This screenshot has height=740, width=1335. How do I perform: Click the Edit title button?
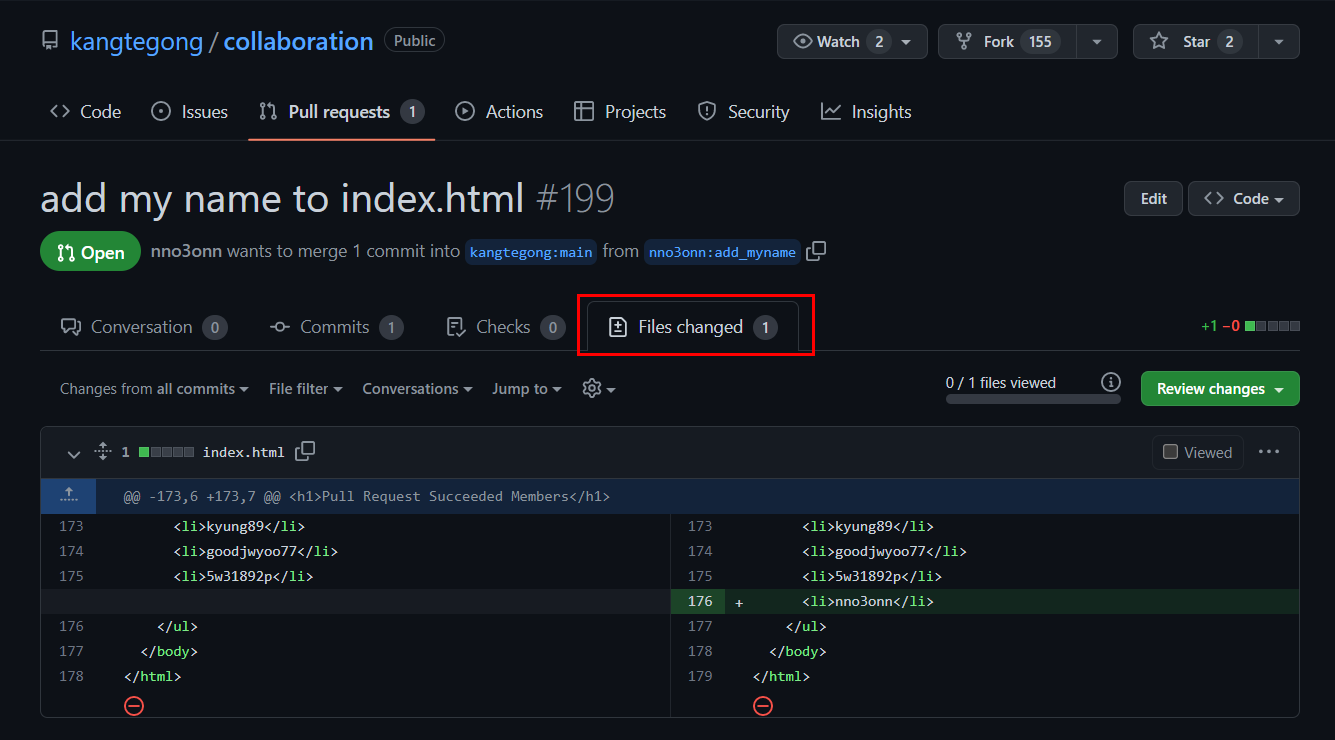pos(1153,198)
